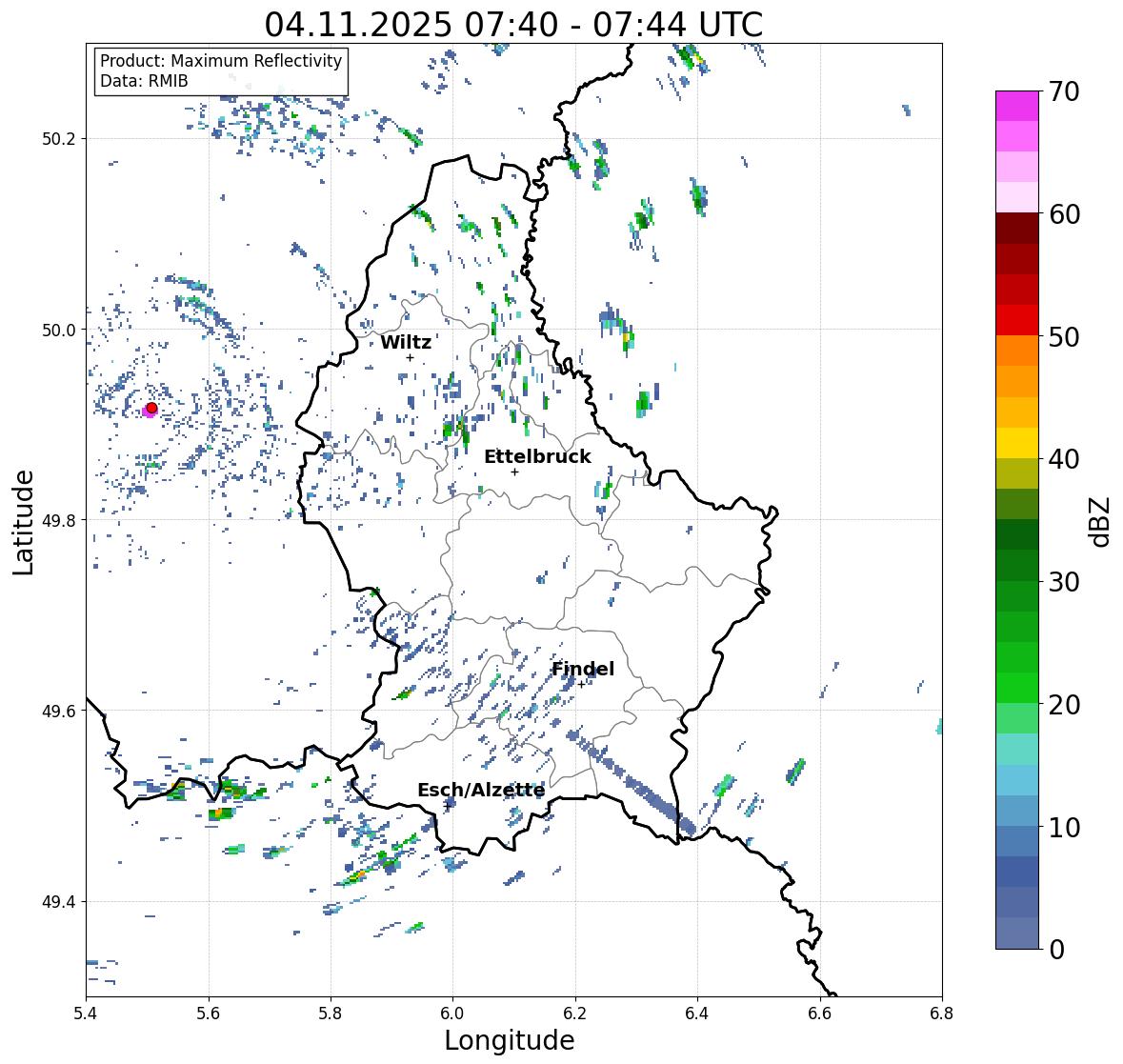Click colorbar tick label 30
This screenshot has width=1123, height=1064.
(1064, 582)
